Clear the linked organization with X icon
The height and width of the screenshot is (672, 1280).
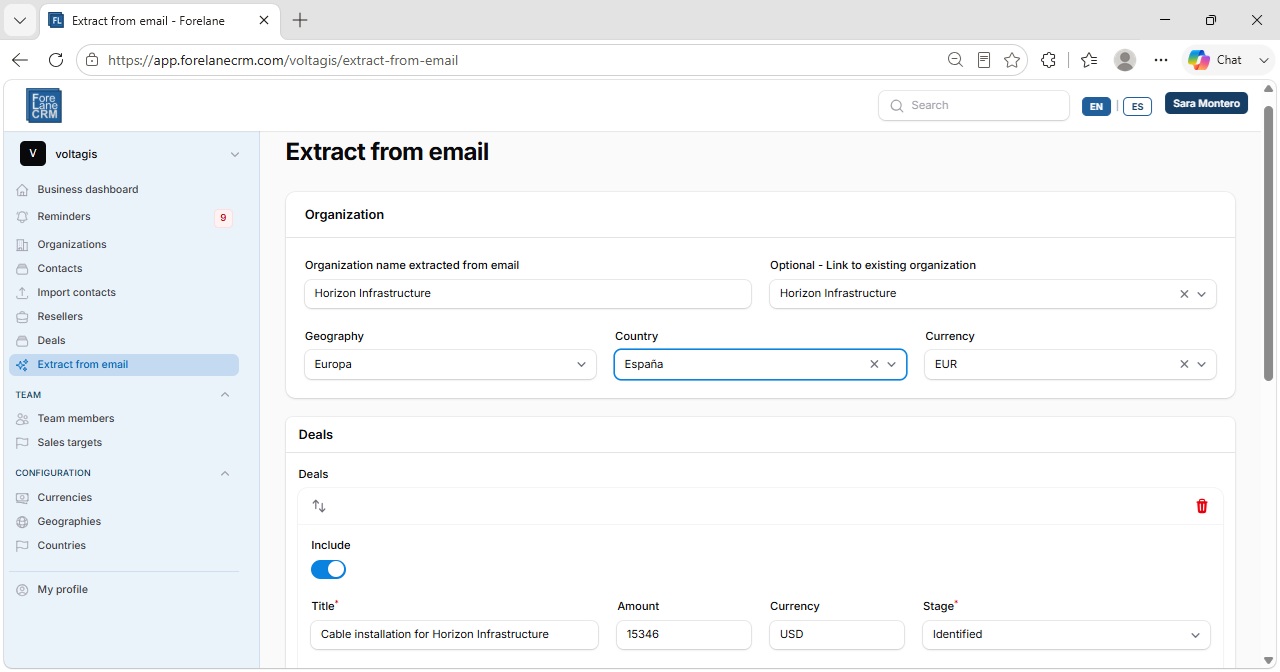pyautogui.click(x=1184, y=294)
